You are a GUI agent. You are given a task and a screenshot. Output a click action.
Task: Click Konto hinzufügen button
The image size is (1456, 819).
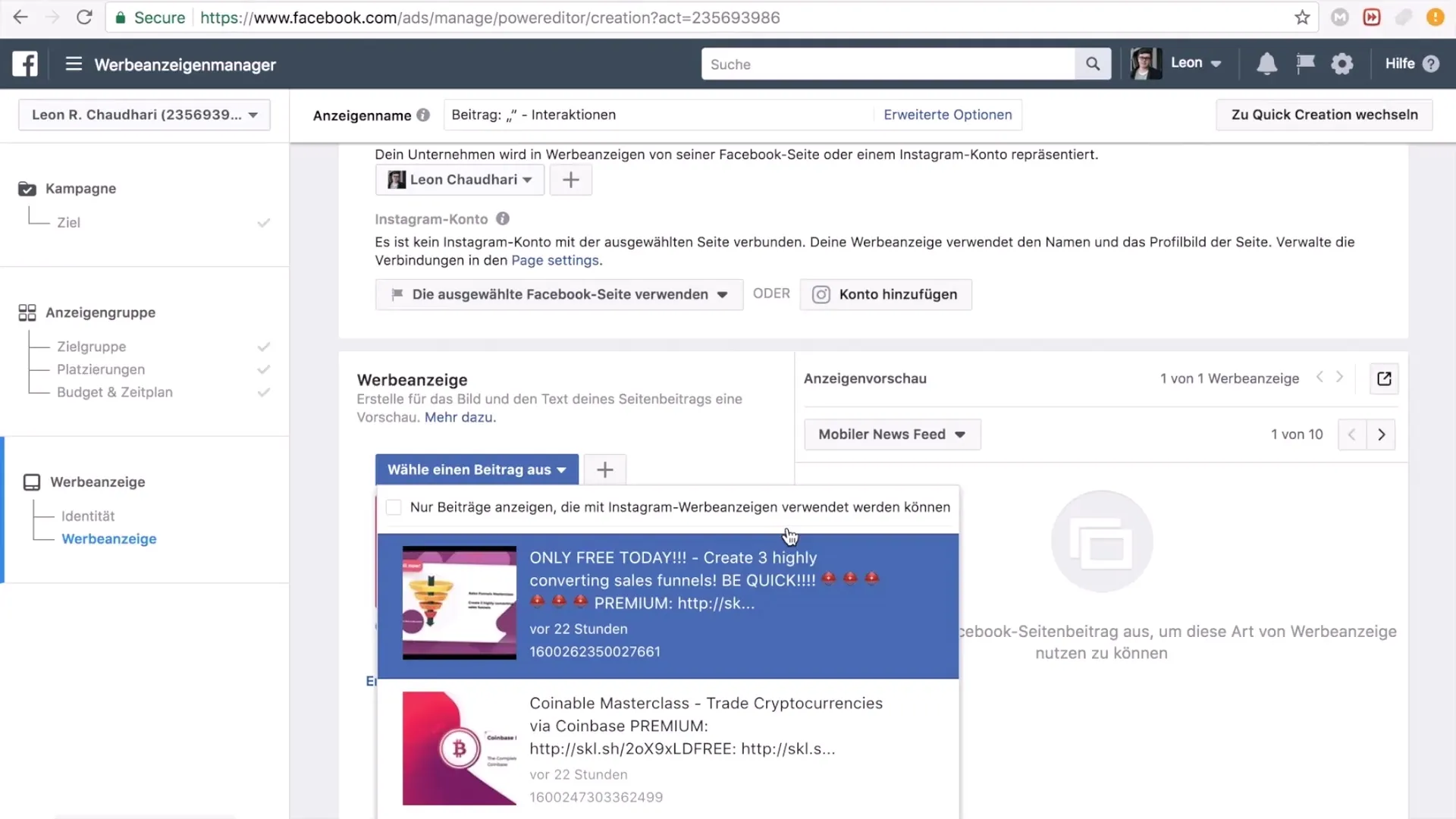[886, 294]
